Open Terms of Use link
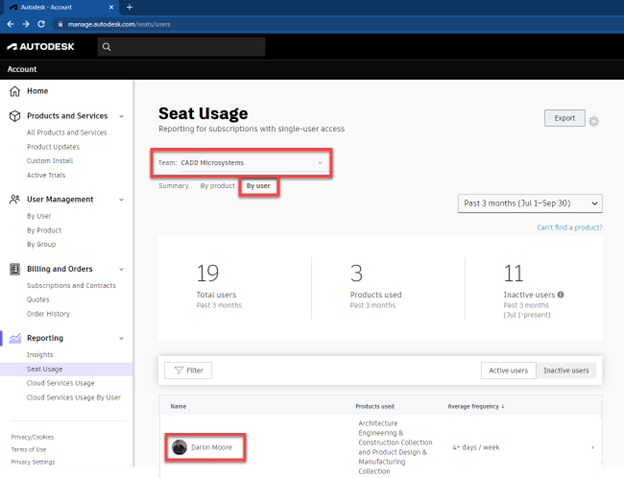The image size is (624, 478). (29, 449)
